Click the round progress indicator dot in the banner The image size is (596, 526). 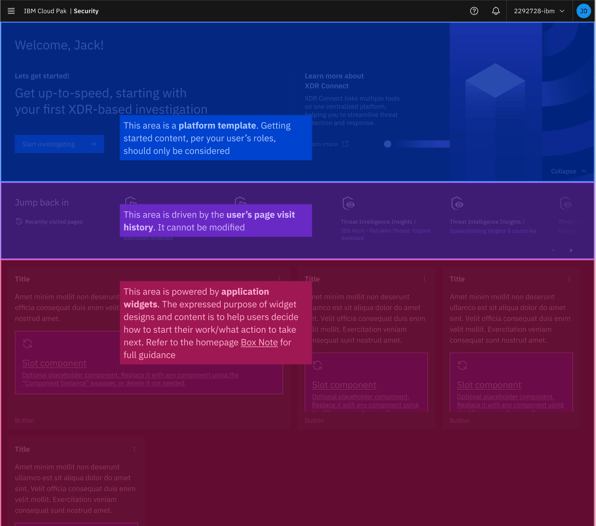(x=387, y=144)
